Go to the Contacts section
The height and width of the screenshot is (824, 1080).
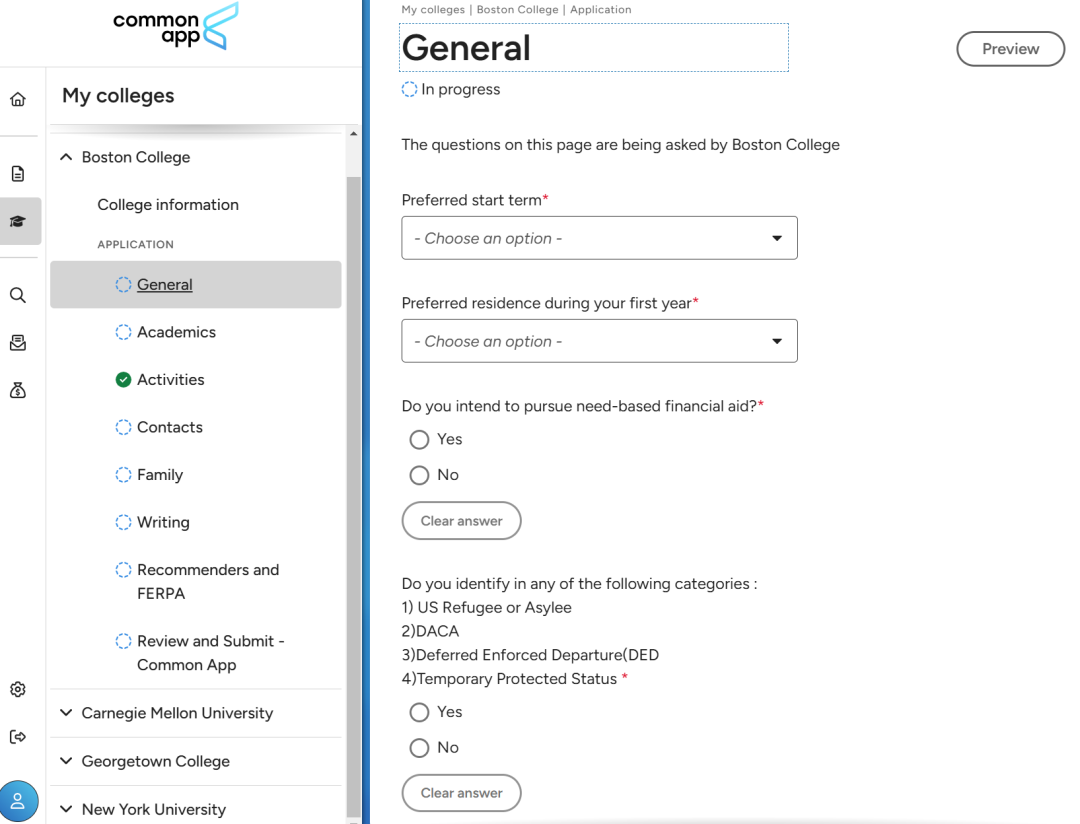click(170, 427)
